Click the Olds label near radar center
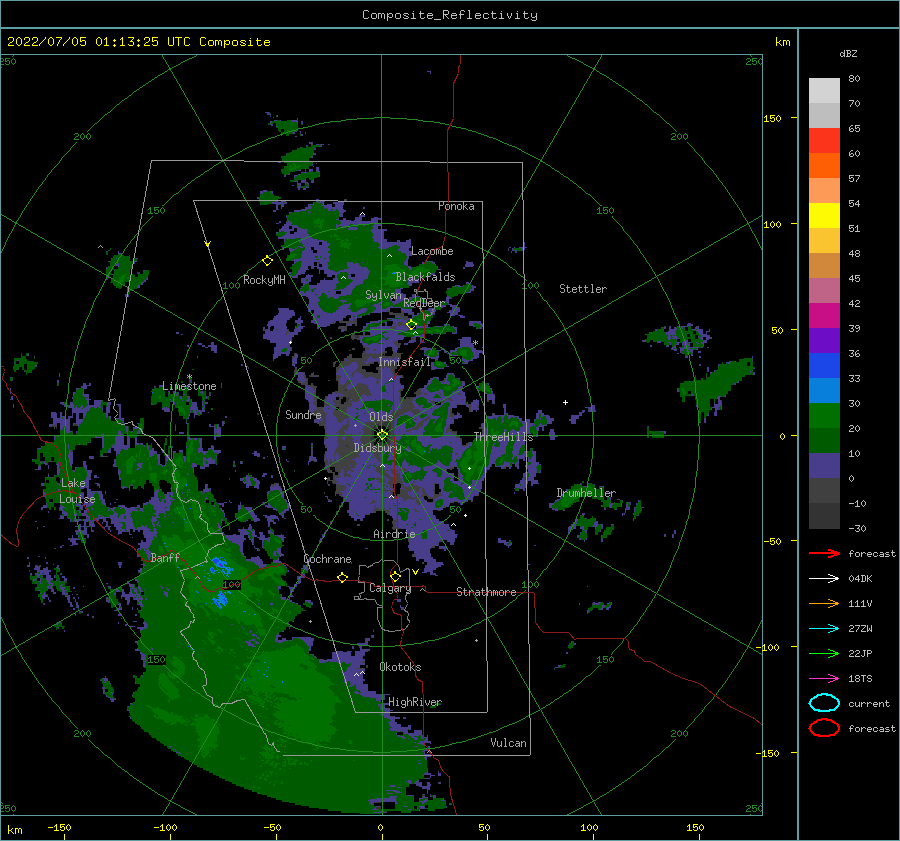The width and height of the screenshot is (900, 841). 381,416
